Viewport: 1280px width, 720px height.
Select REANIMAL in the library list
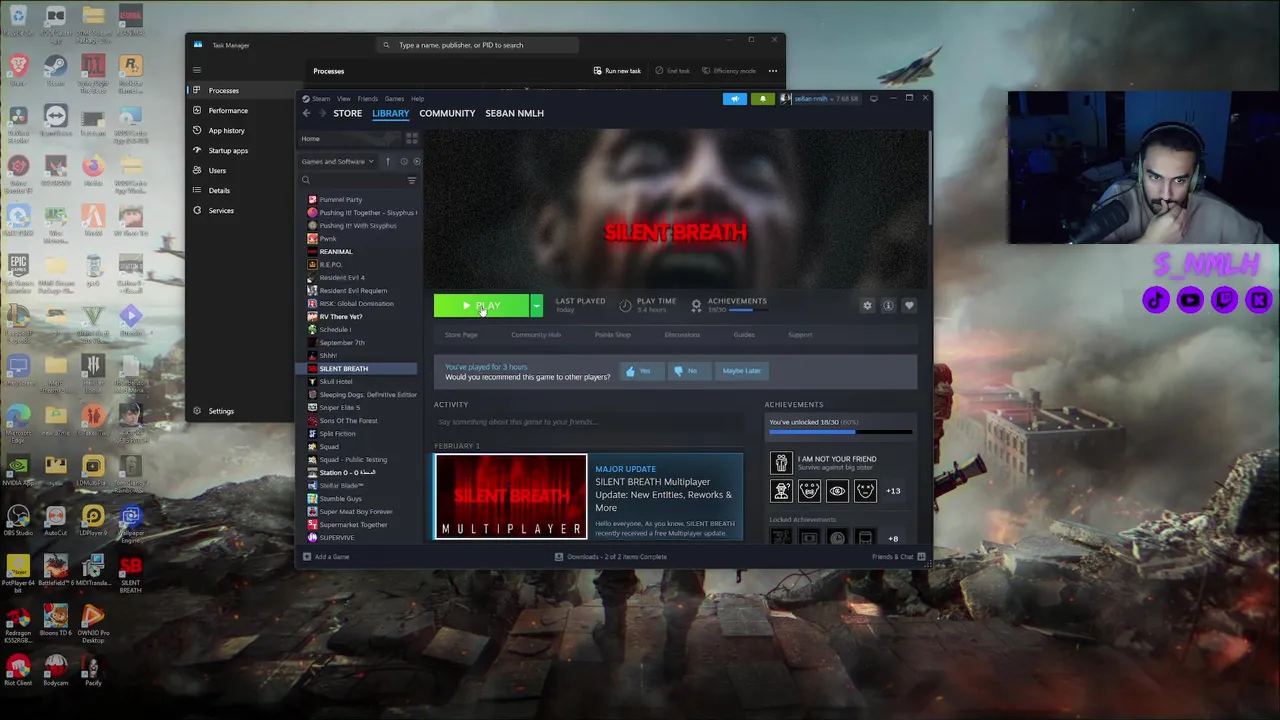tap(336, 252)
